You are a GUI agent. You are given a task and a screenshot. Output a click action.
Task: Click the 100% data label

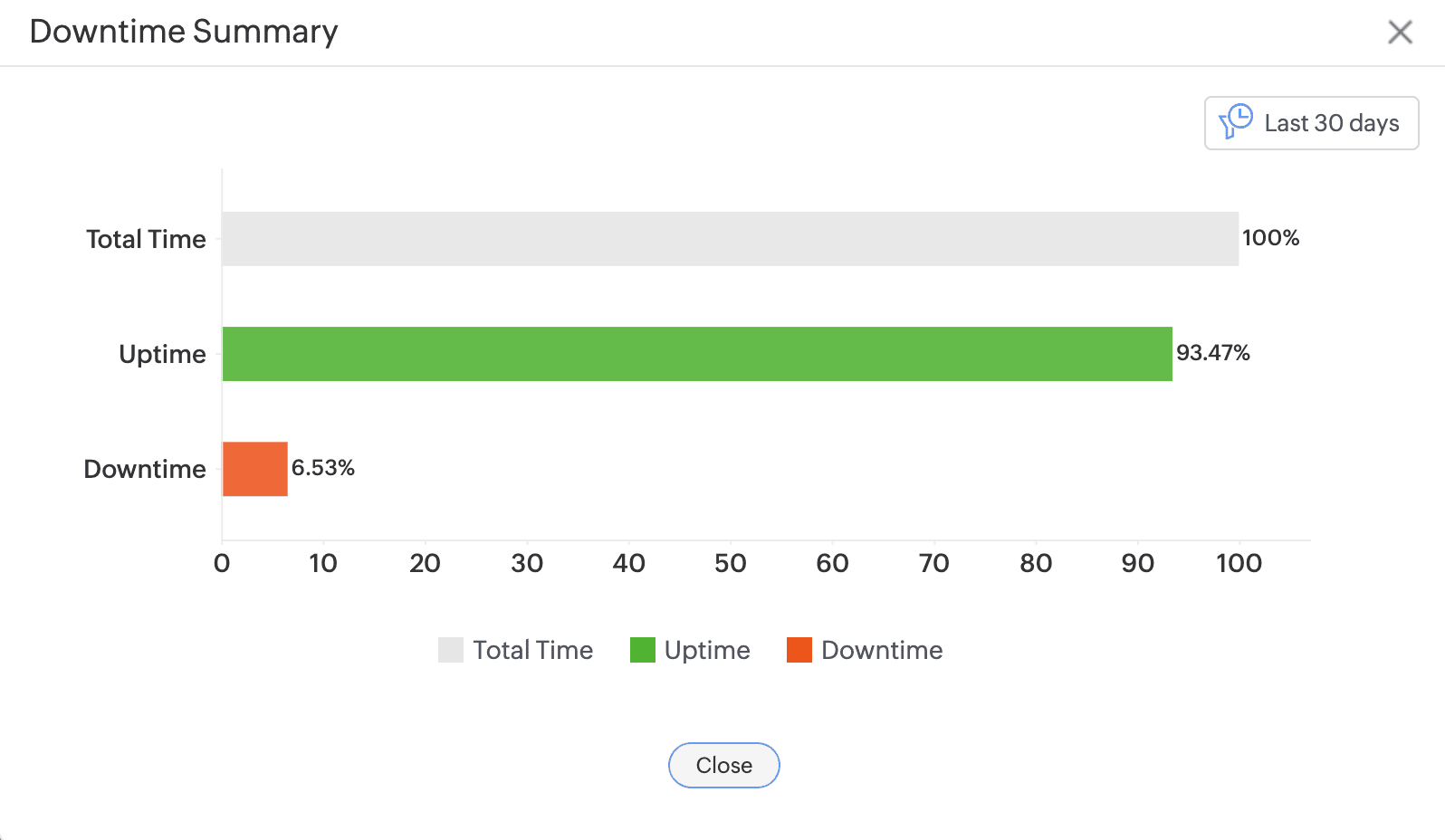coord(1270,238)
